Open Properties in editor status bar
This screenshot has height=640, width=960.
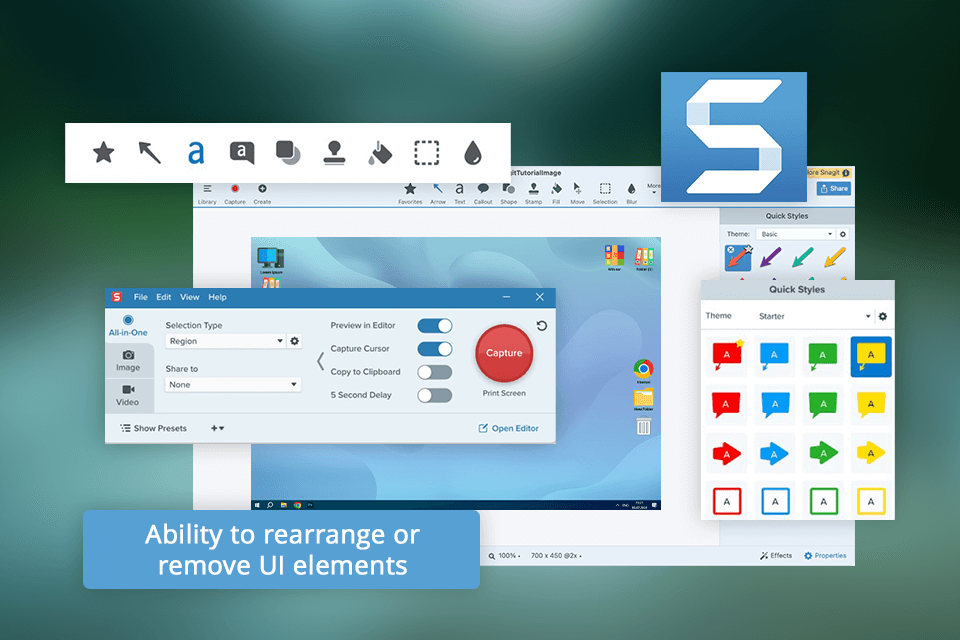pos(825,555)
